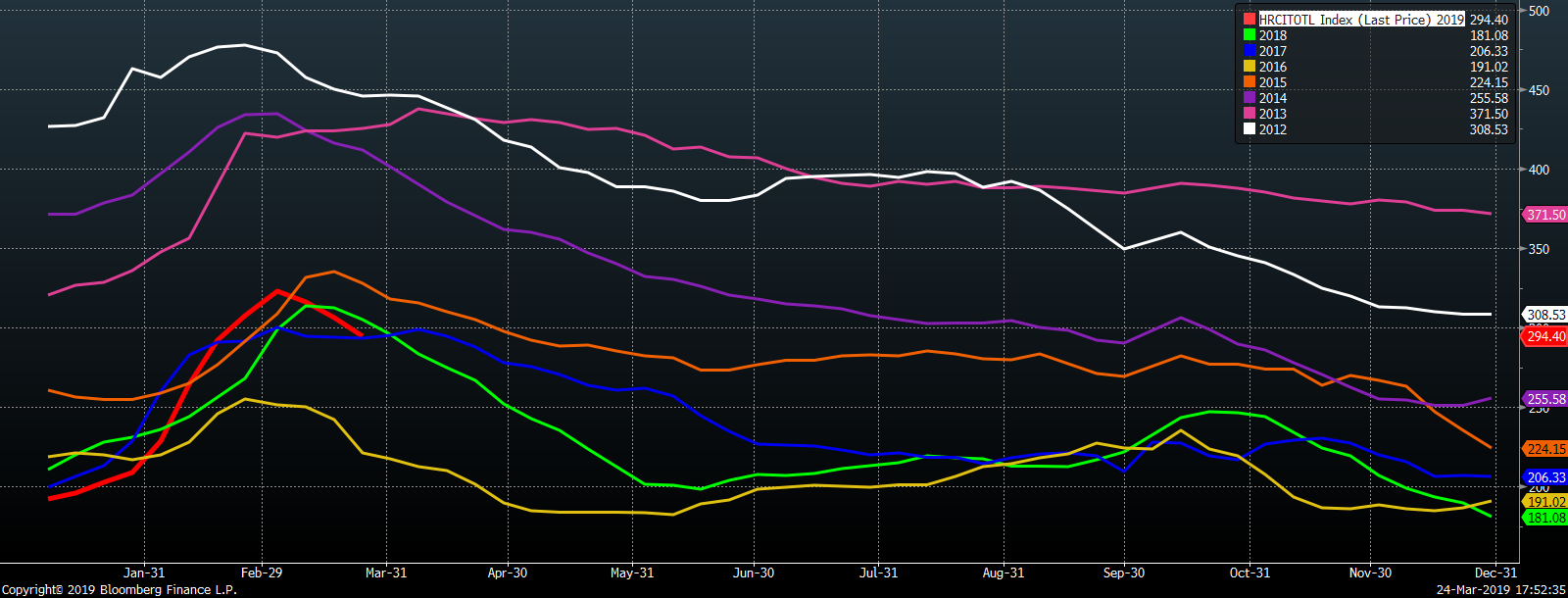Click the 450 value on price axis
Image resolution: width=1568 pixels, height=598 pixels.
click(1539, 90)
